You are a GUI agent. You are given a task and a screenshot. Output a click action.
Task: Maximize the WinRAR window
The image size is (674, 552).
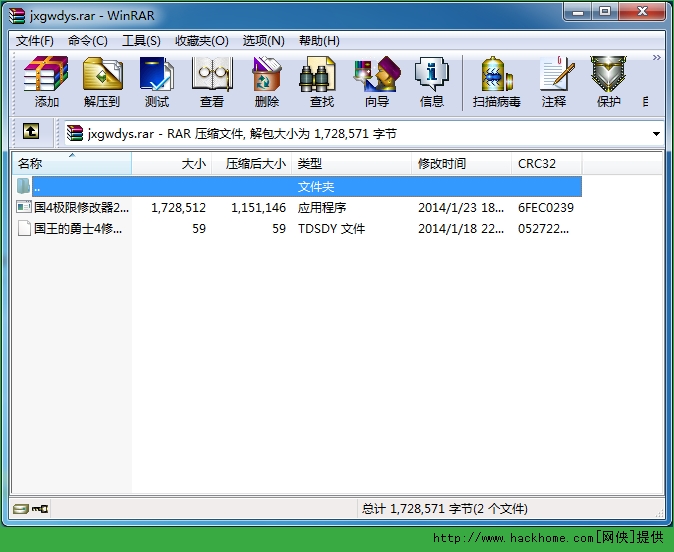(x=605, y=12)
